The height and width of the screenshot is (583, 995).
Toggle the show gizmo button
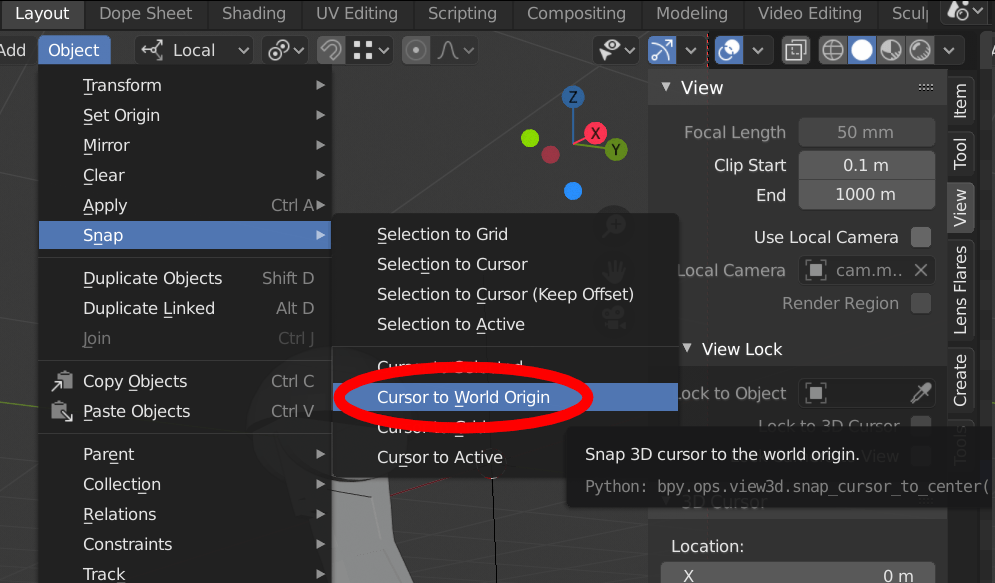point(662,50)
